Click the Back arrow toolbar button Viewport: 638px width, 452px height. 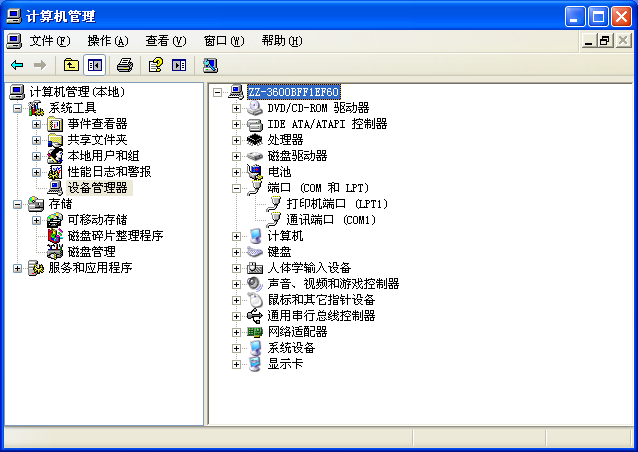[x=17, y=65]
